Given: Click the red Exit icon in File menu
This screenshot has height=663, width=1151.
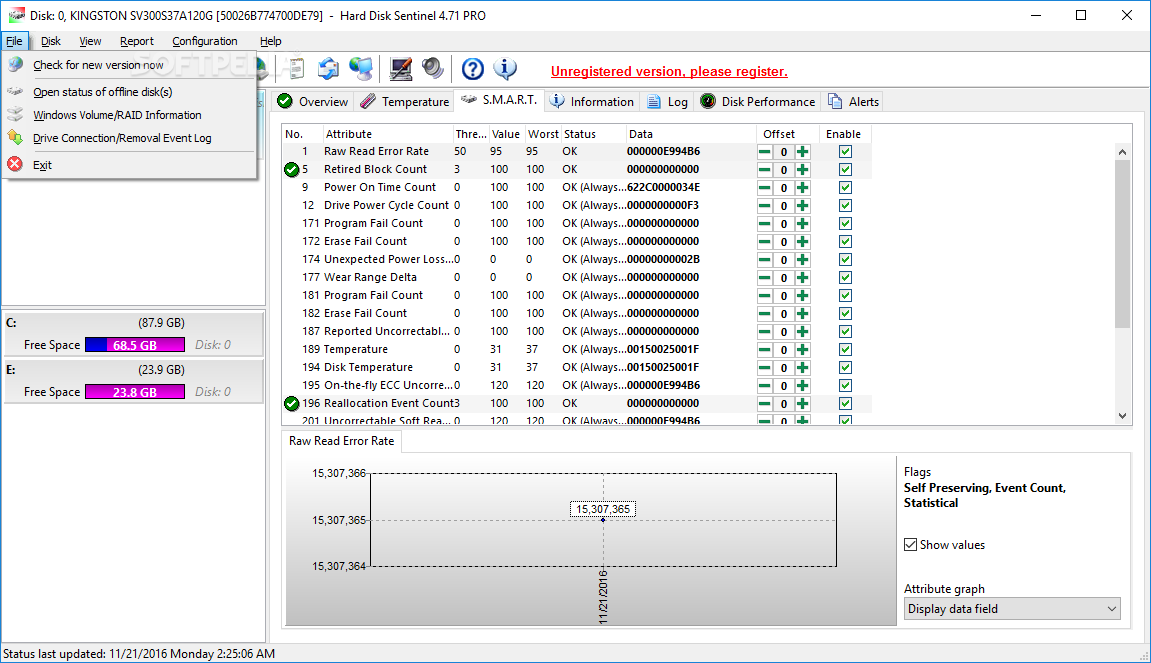Looking at the screenshot, I should point(15,164).
